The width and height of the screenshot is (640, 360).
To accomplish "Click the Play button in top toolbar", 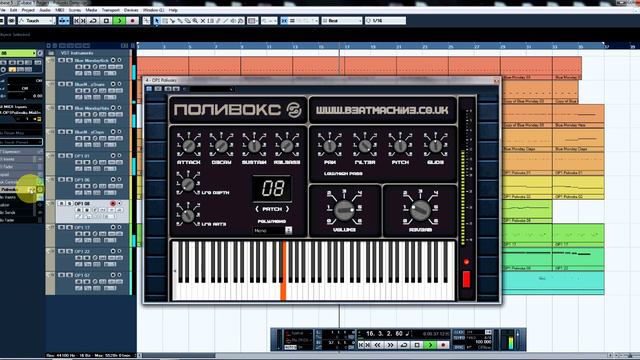I will tap(120, 20).
